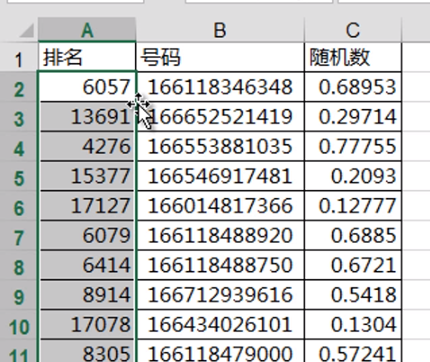Select column C header
This screenshot has height=362, width=430.
(x=353, y=30)
